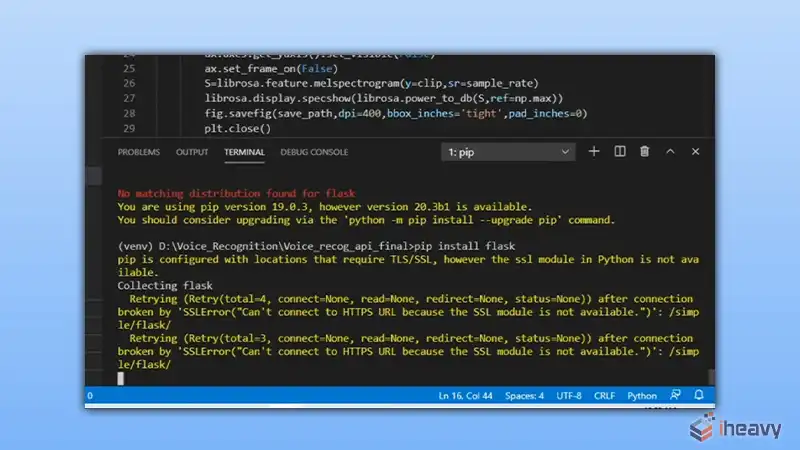Viewport: 800px width, 450px height.
Task: Switch to the PROBLEMS tab
Action: click(139, 152)
